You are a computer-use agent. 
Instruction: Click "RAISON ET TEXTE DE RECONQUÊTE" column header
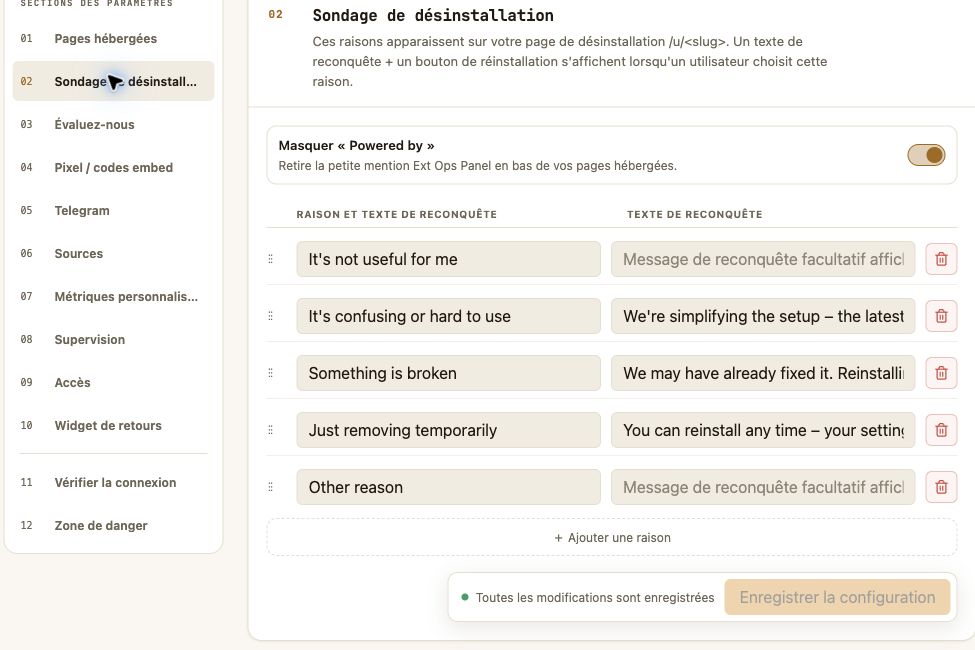point(397,215)
